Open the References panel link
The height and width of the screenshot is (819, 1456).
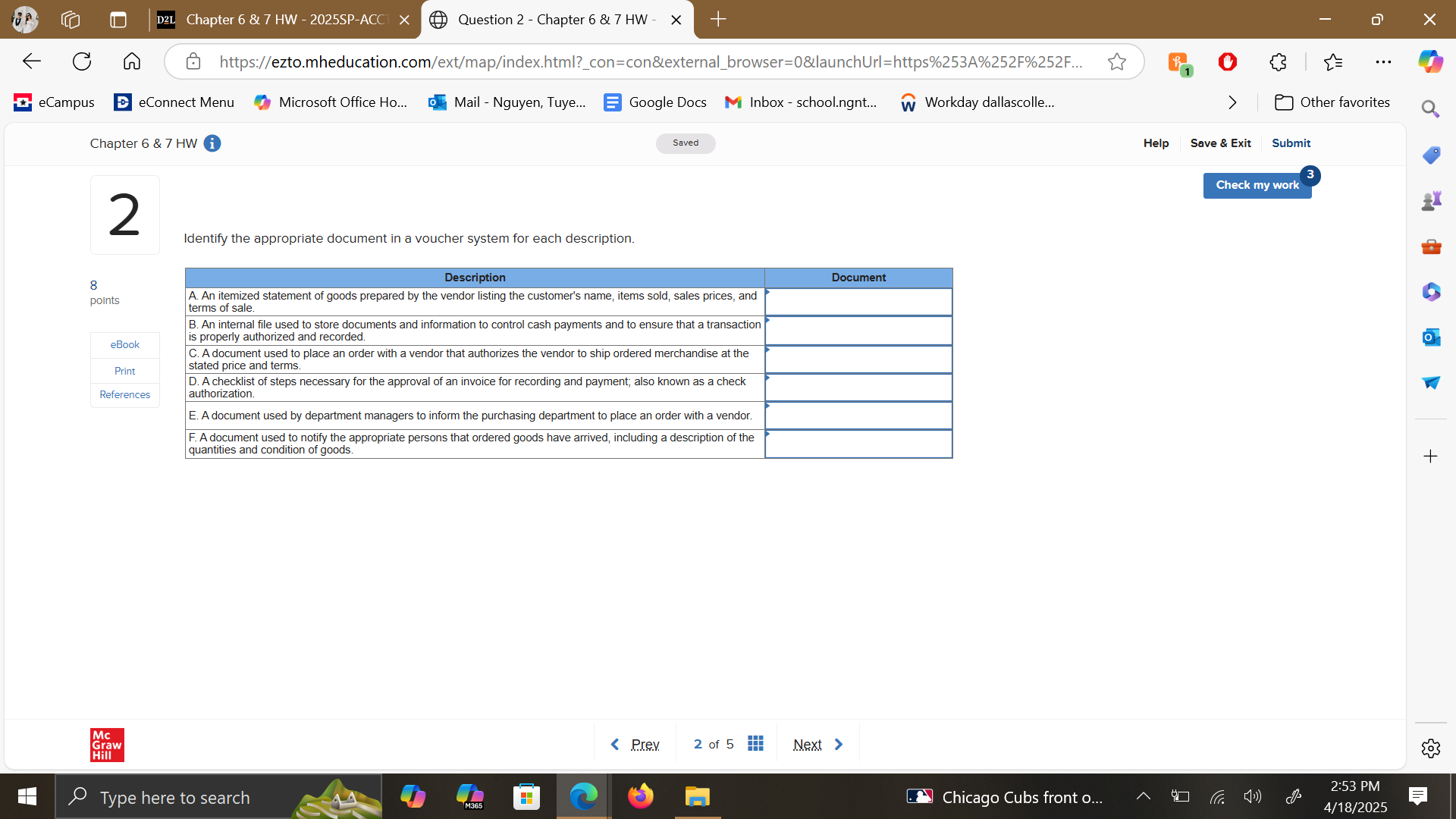[124, 394]
